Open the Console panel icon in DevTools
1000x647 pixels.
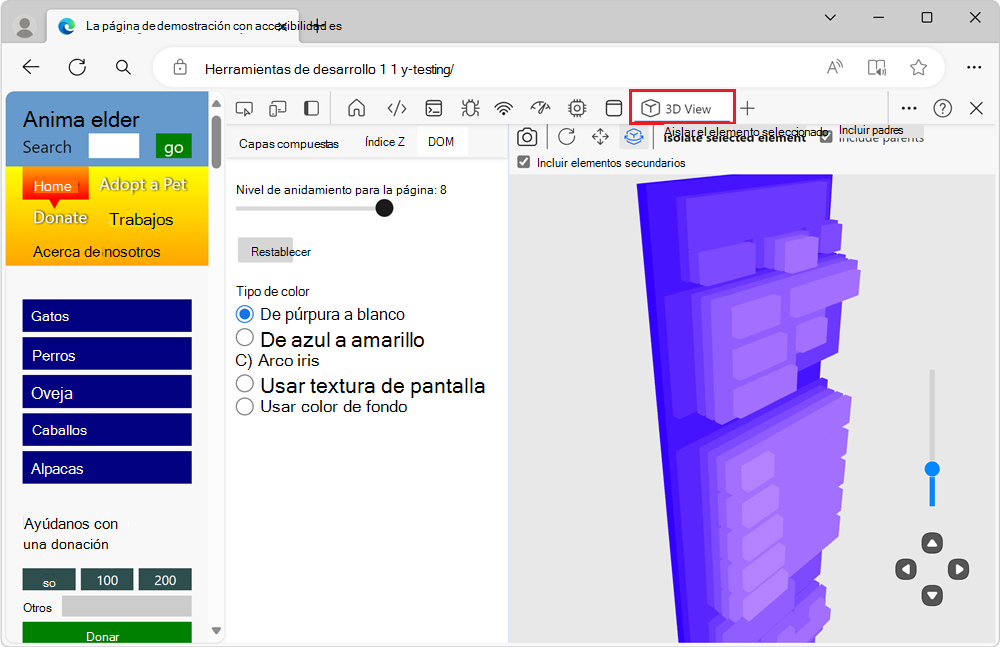click(433, 107)
